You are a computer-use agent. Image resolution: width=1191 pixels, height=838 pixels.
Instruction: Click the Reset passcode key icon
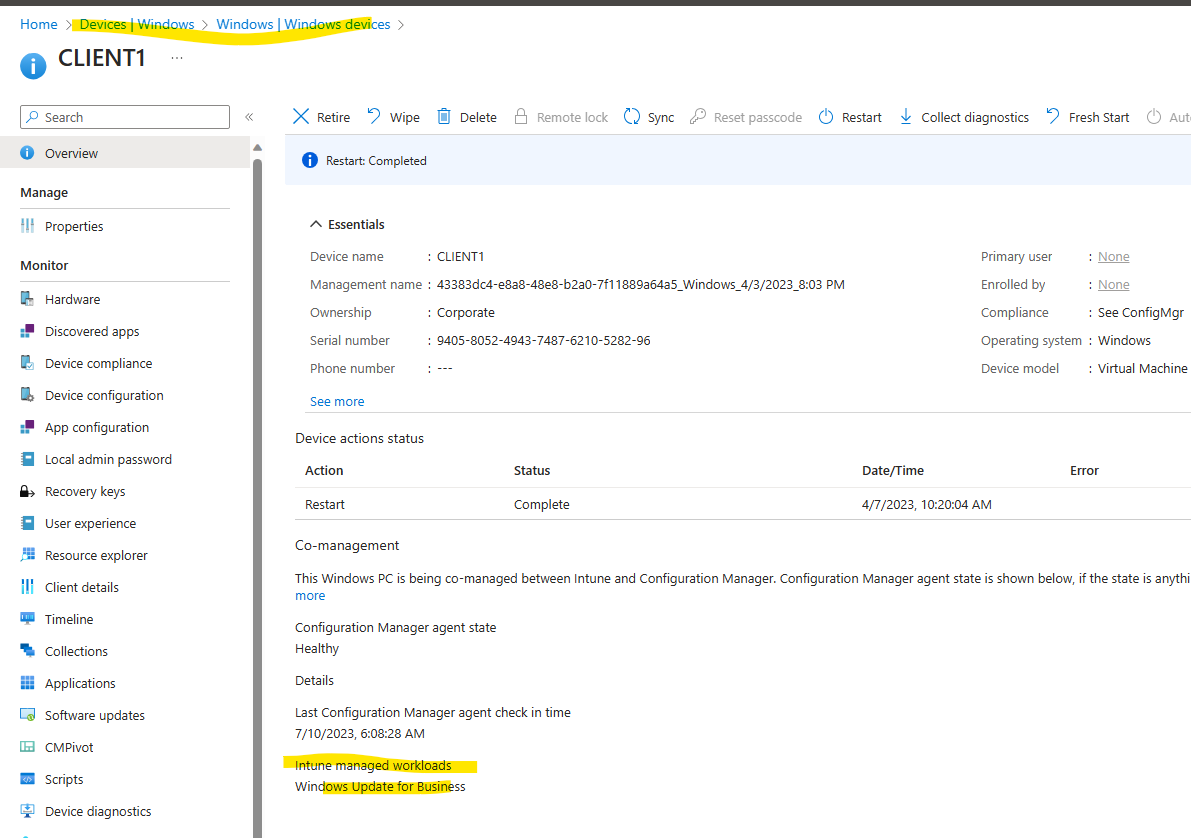[x=697, y=116]
